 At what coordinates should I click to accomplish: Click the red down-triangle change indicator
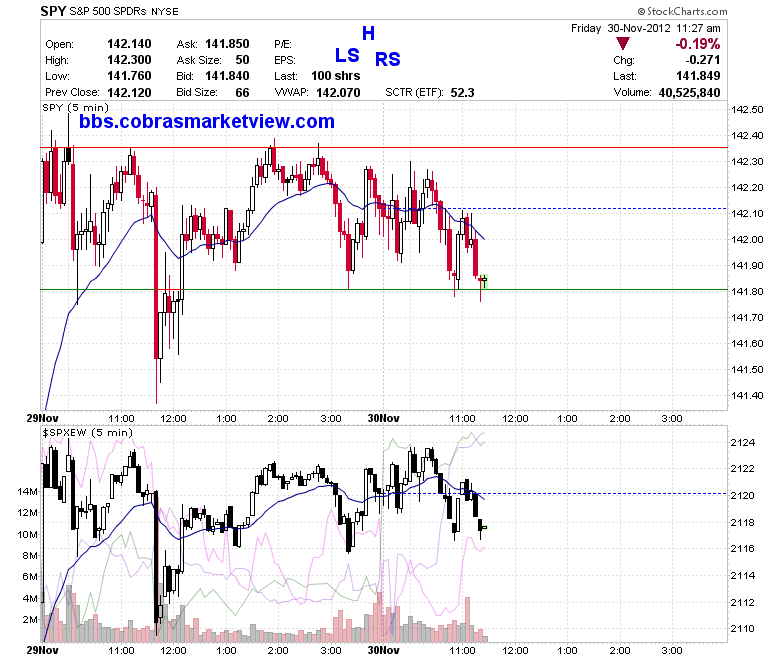pyautogui.click(x=622, y=43)
